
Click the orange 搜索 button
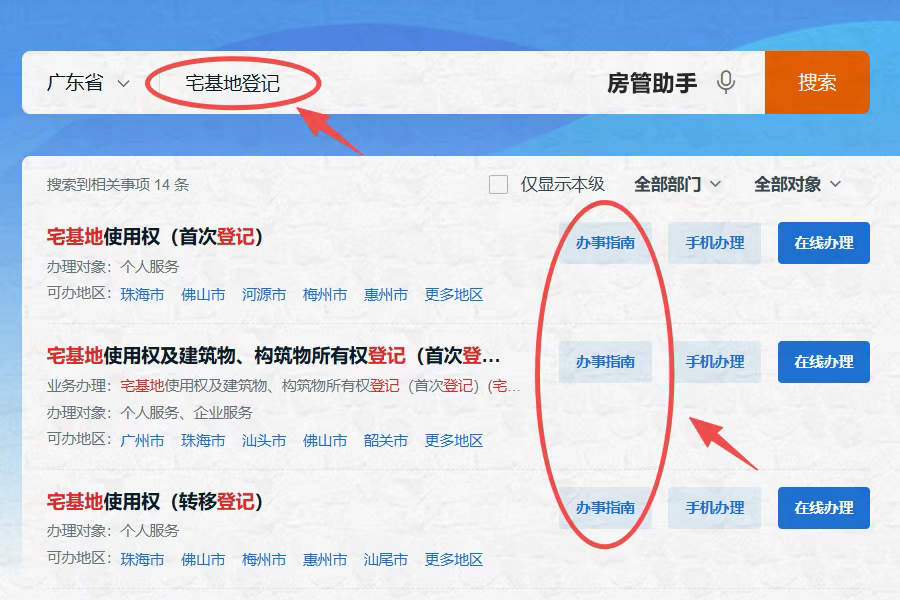click(817, 82)
